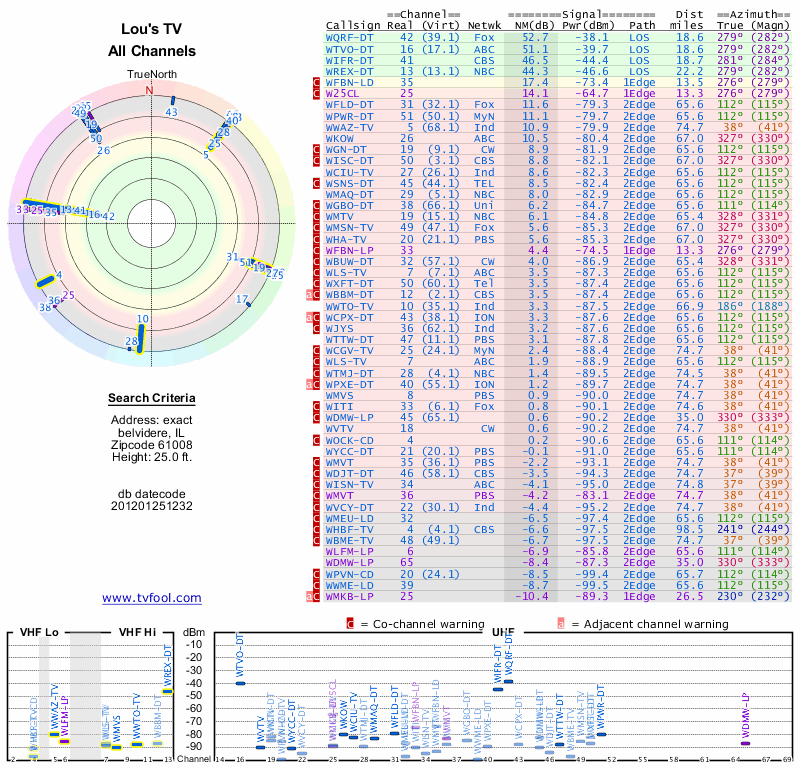Image resolution: width=800 pixels, height=768 pixels.
Task: Click the WTVO-DT bar in spectrum chart
Action: pyautogui.click(x=240, y=682)
